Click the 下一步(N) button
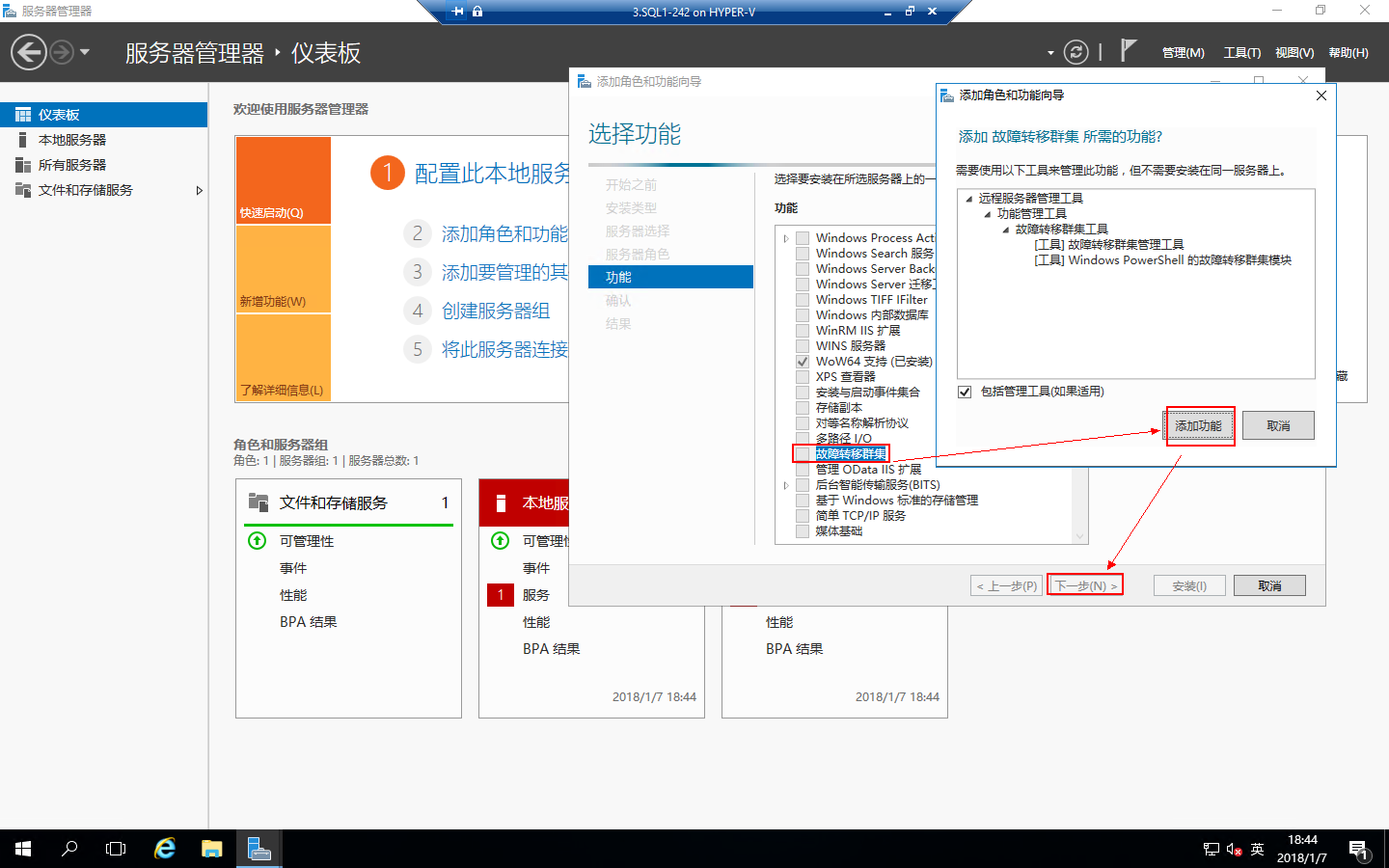This screenshot has height=868, width=1389. click(1085, 585)
